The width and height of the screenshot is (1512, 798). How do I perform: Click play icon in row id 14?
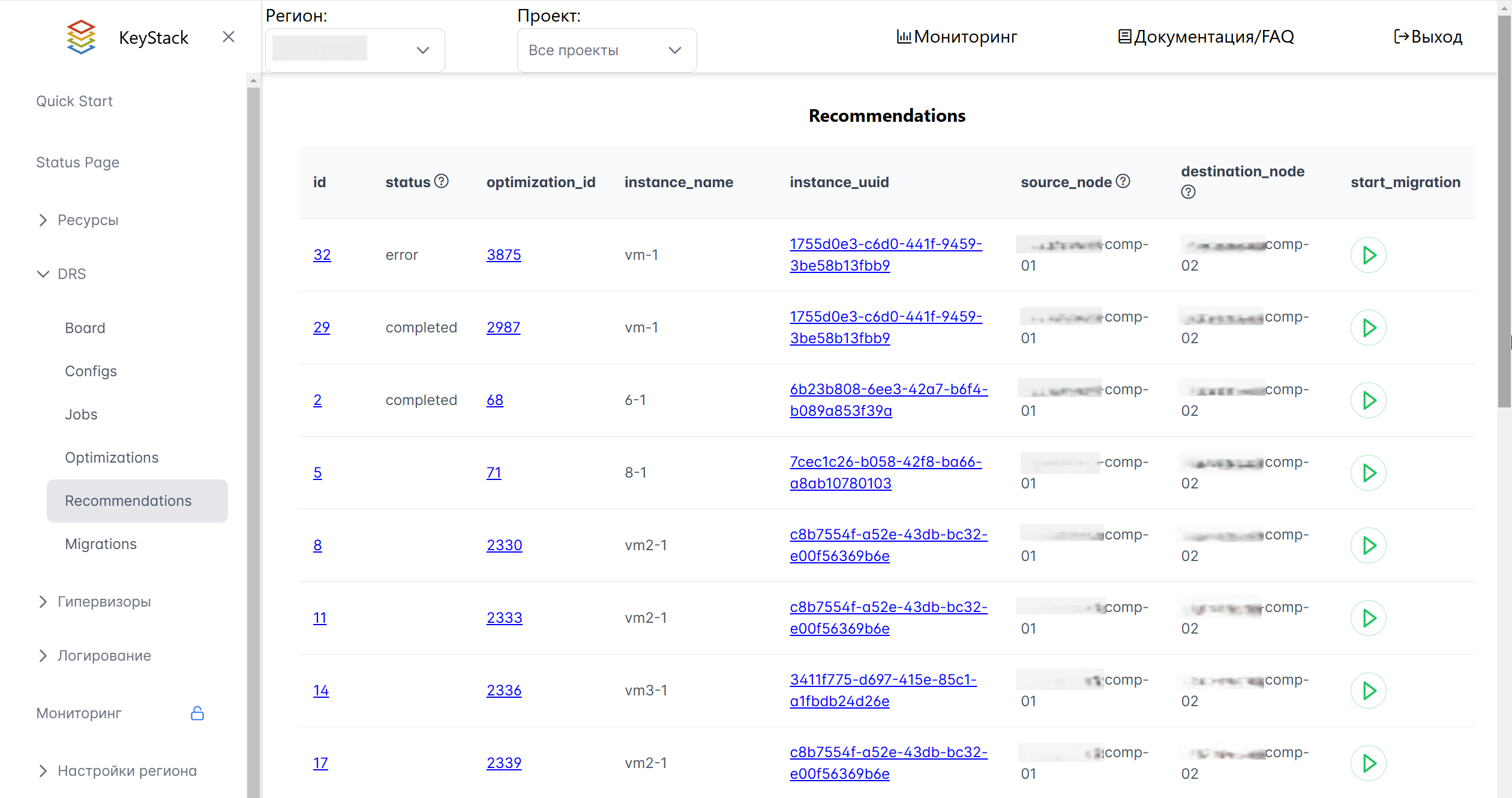tap(1368, 691)
